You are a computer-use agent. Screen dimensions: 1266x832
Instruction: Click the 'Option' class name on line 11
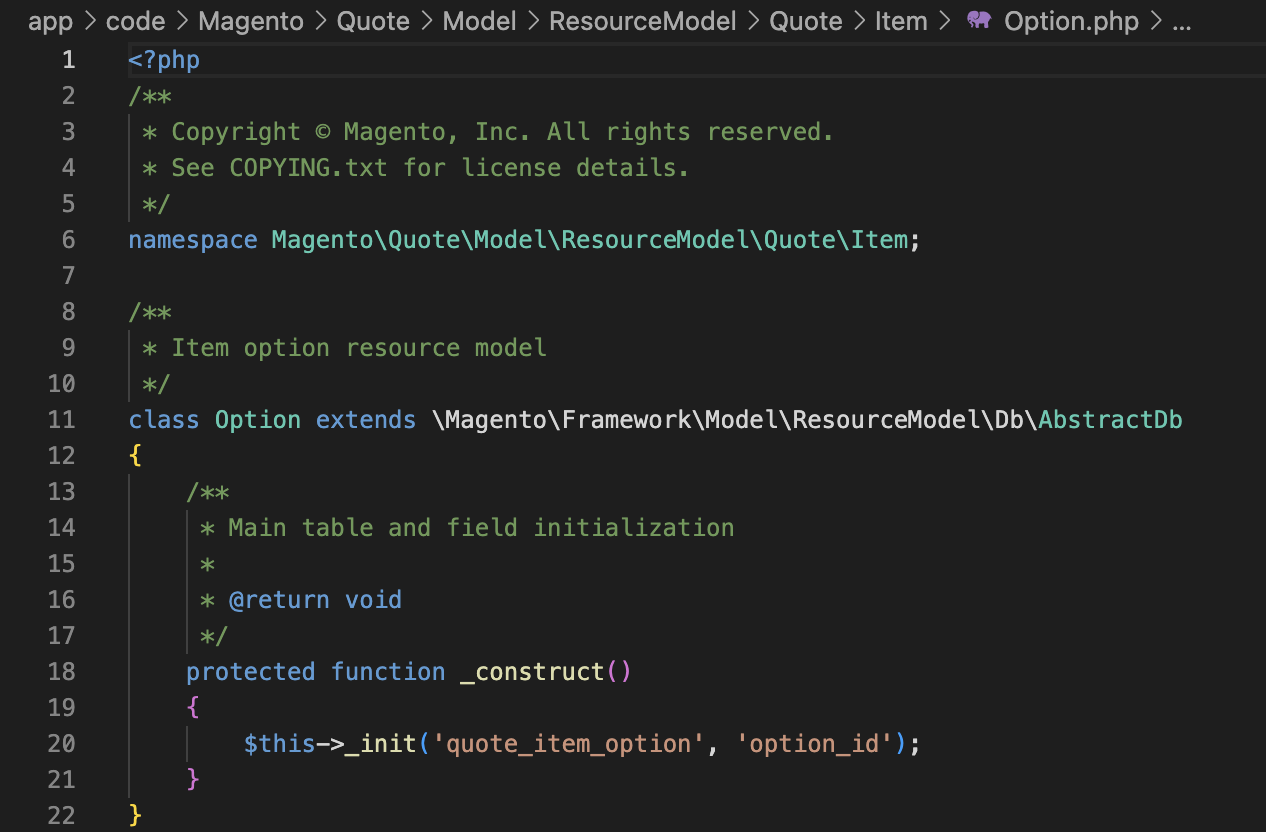tap(258, 420)
